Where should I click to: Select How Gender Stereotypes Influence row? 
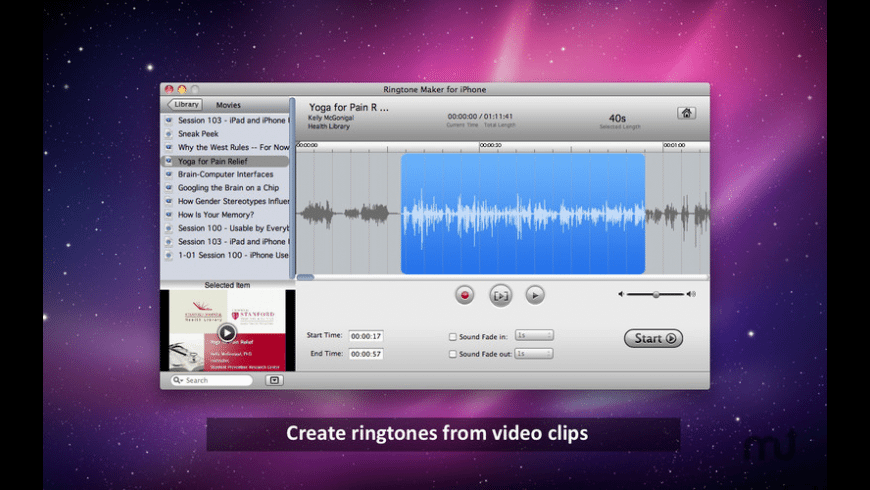pos(225,201)
